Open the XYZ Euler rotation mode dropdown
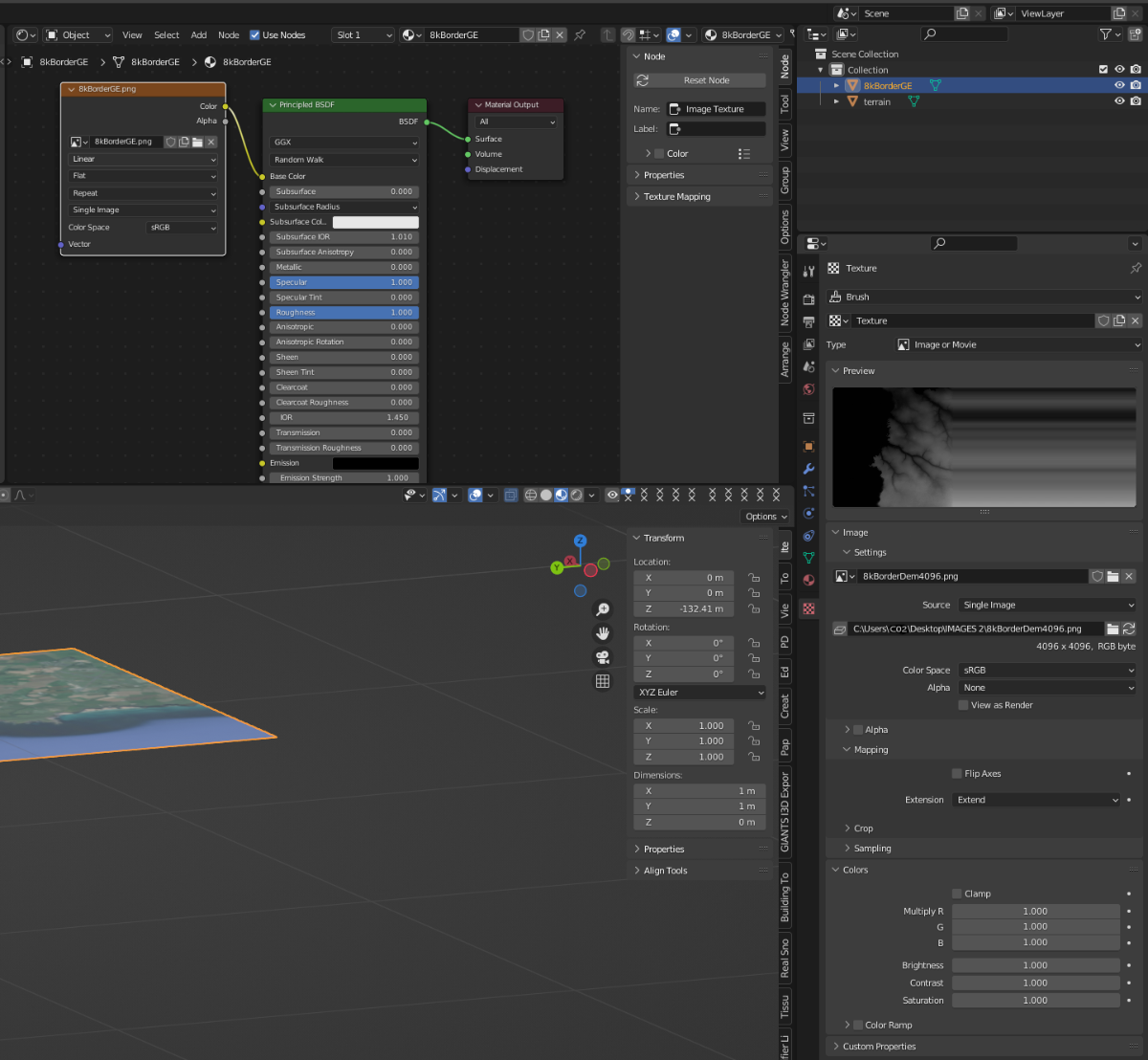Viewport: 1148px width, 1060px height. tap(700, 693)
